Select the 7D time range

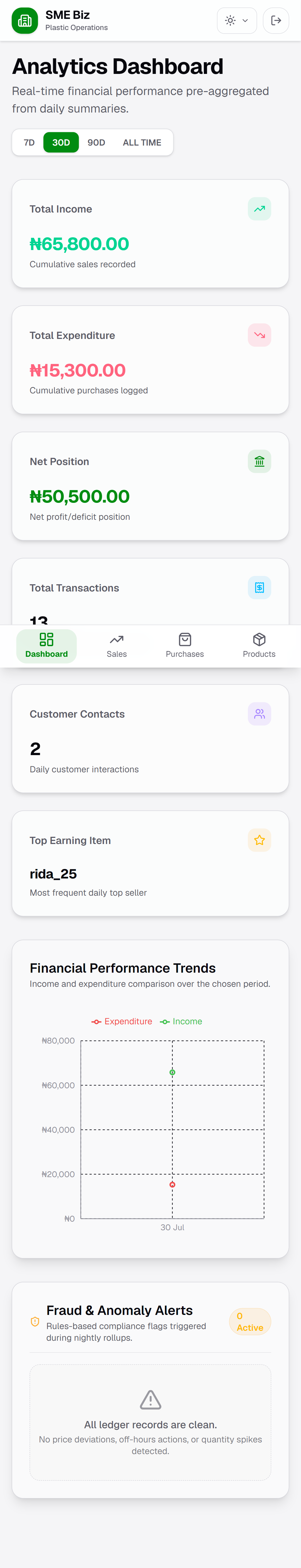(x=29, y=143)
